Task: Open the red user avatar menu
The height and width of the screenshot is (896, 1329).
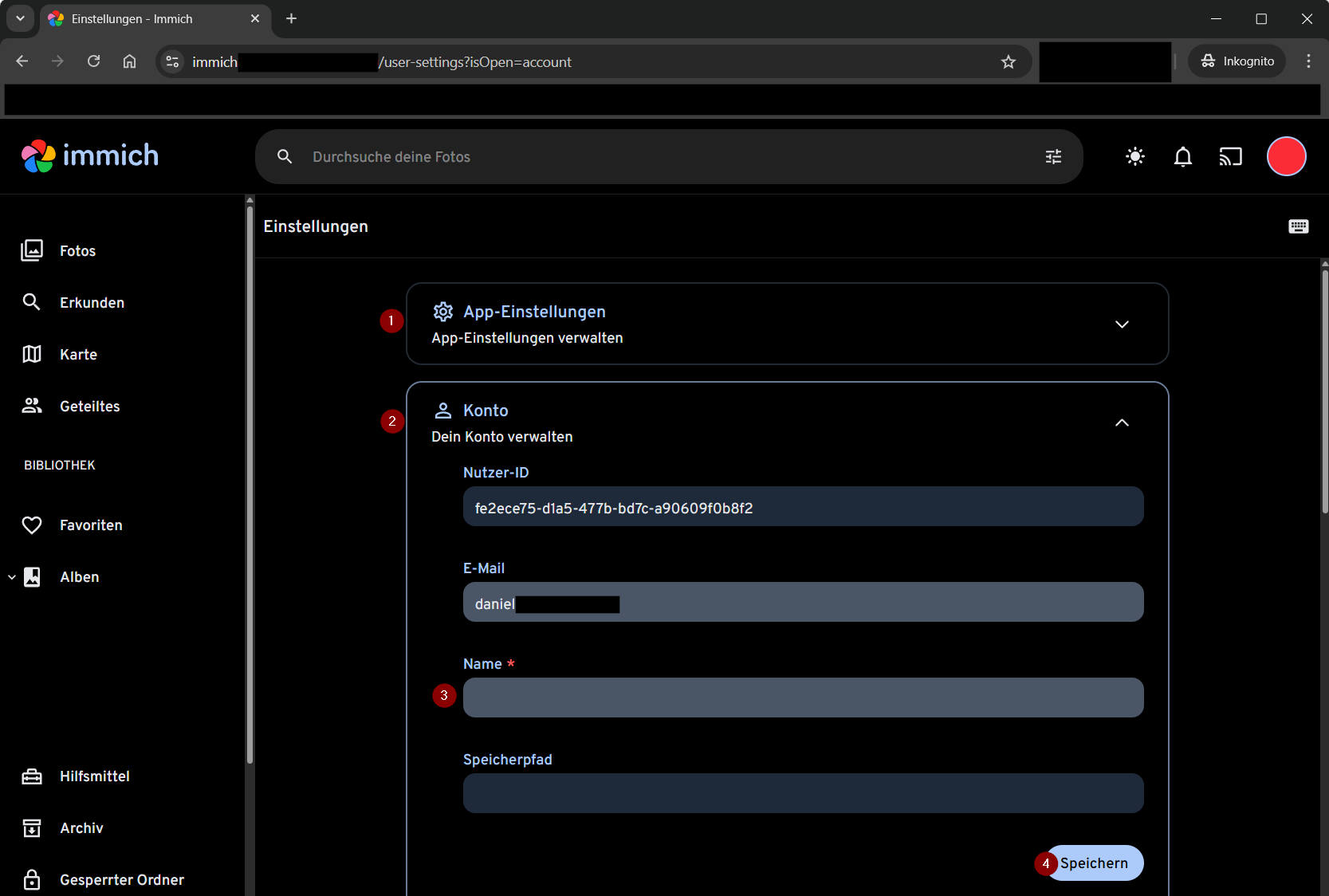Action: click(x=1287, y=156)
